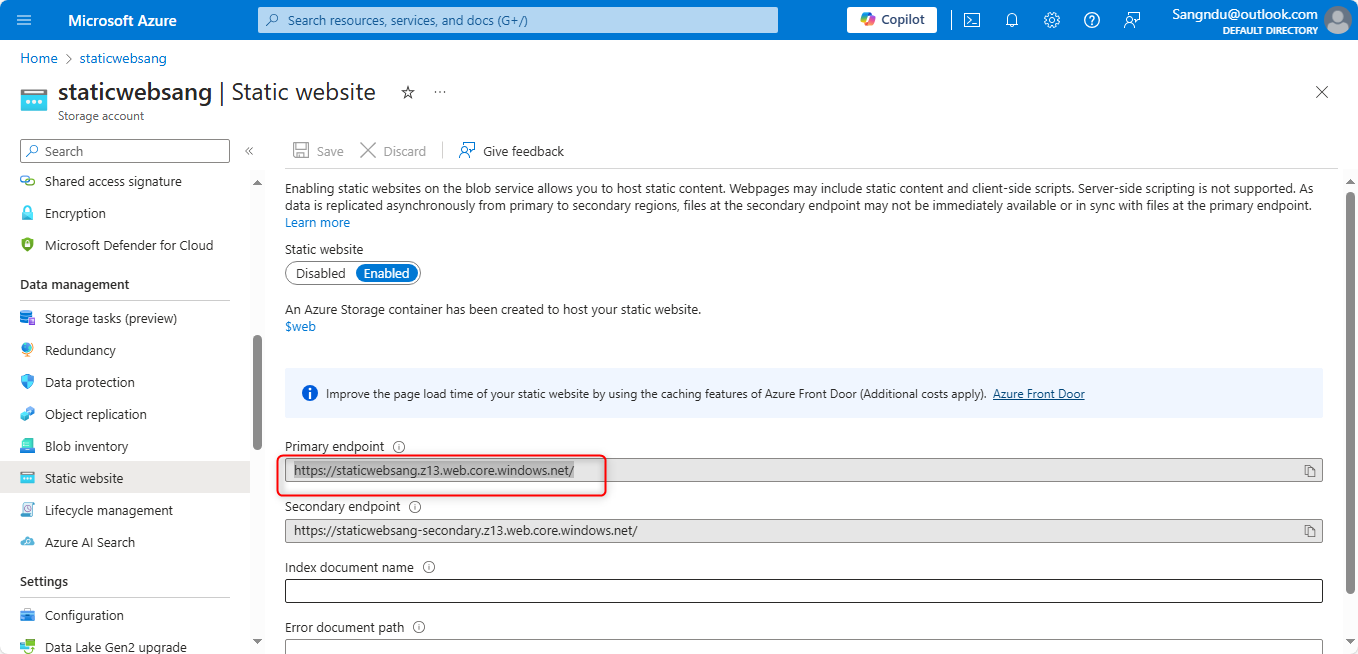Click the Azure Front Door link

tap(1038, 394)
